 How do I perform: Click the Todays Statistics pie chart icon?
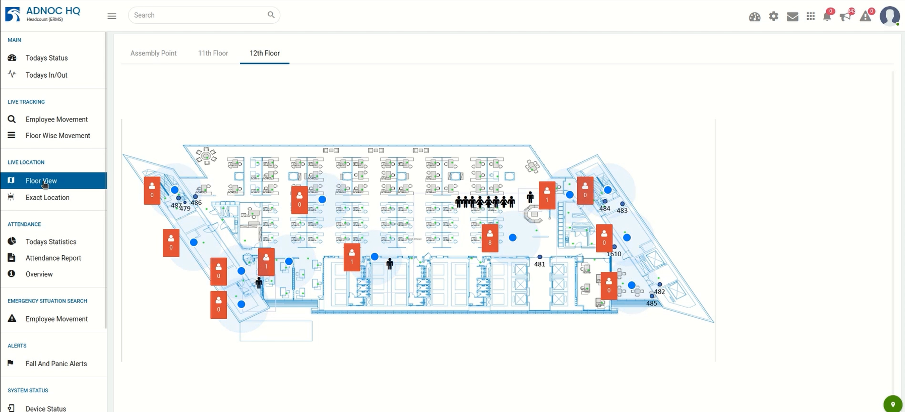[12, 242]
